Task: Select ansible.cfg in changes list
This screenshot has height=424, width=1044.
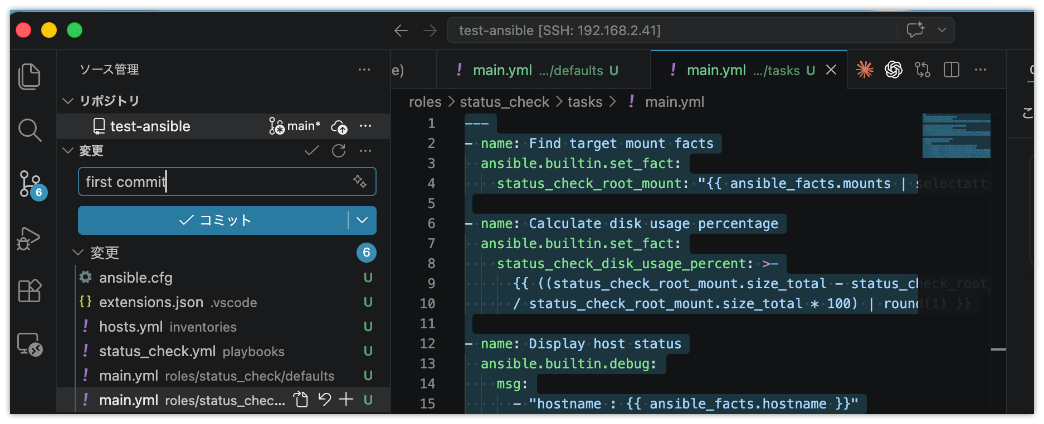Action: [224, 278]
